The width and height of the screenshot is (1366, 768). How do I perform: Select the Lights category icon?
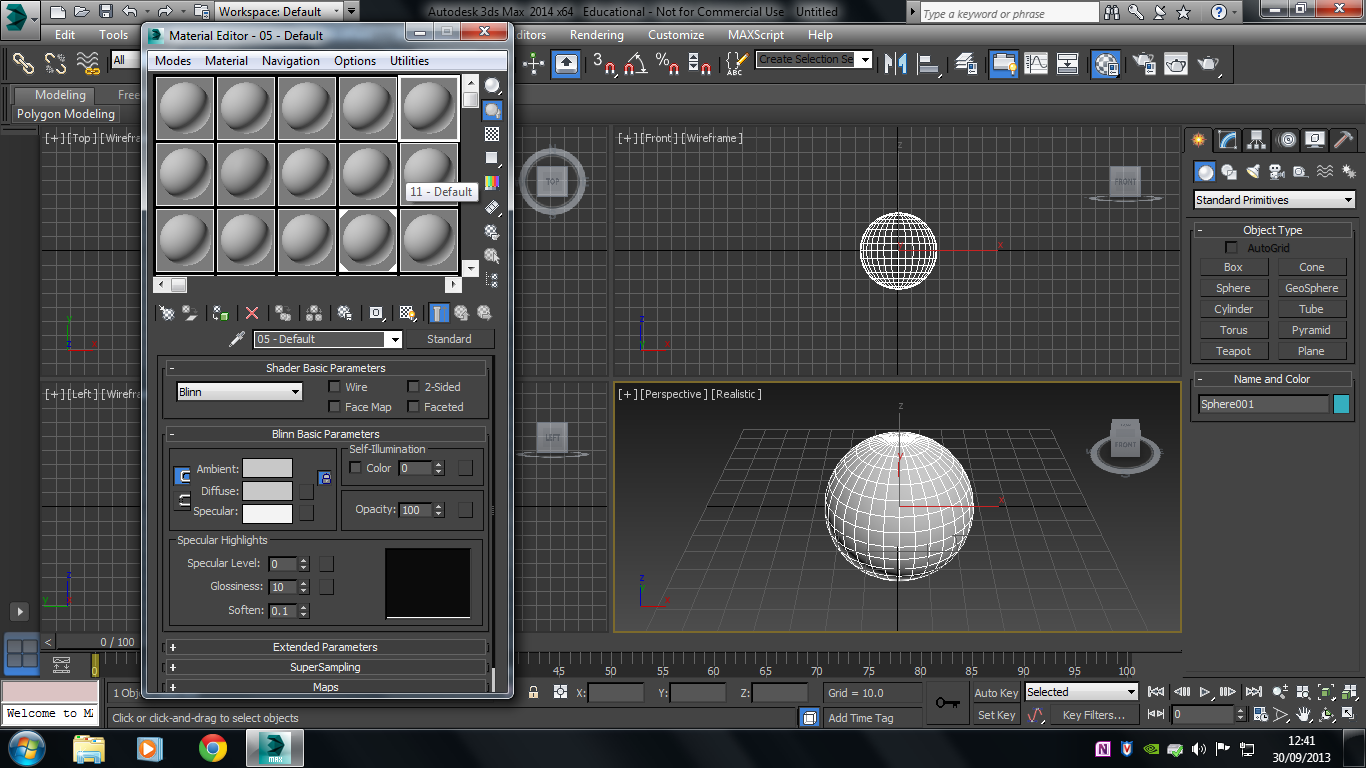click(x=1254, y=171)
